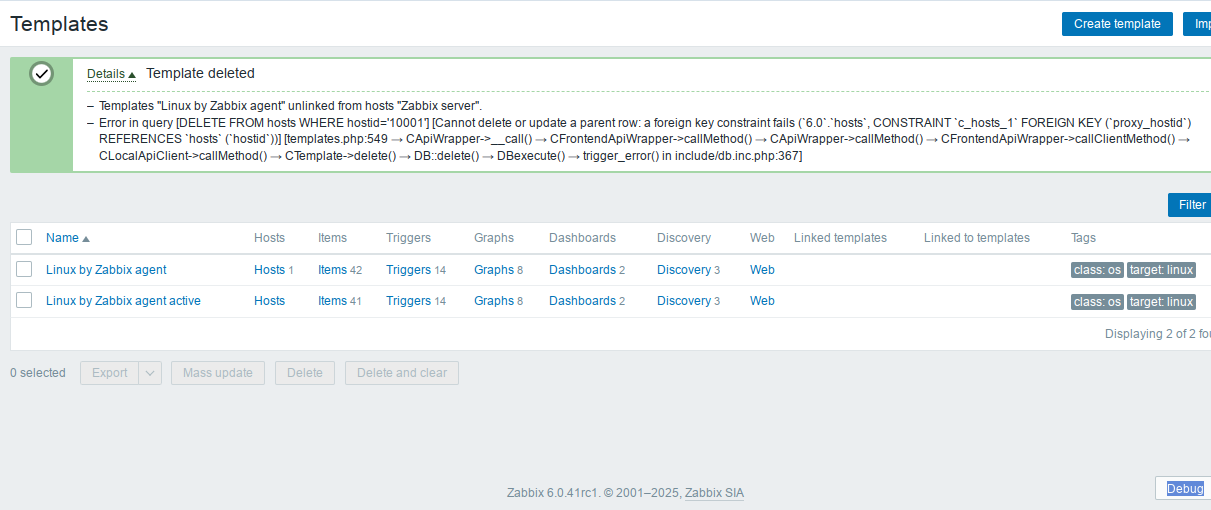
Task: Open the Zabbix SIA footer link
Action: click(714, 493)
